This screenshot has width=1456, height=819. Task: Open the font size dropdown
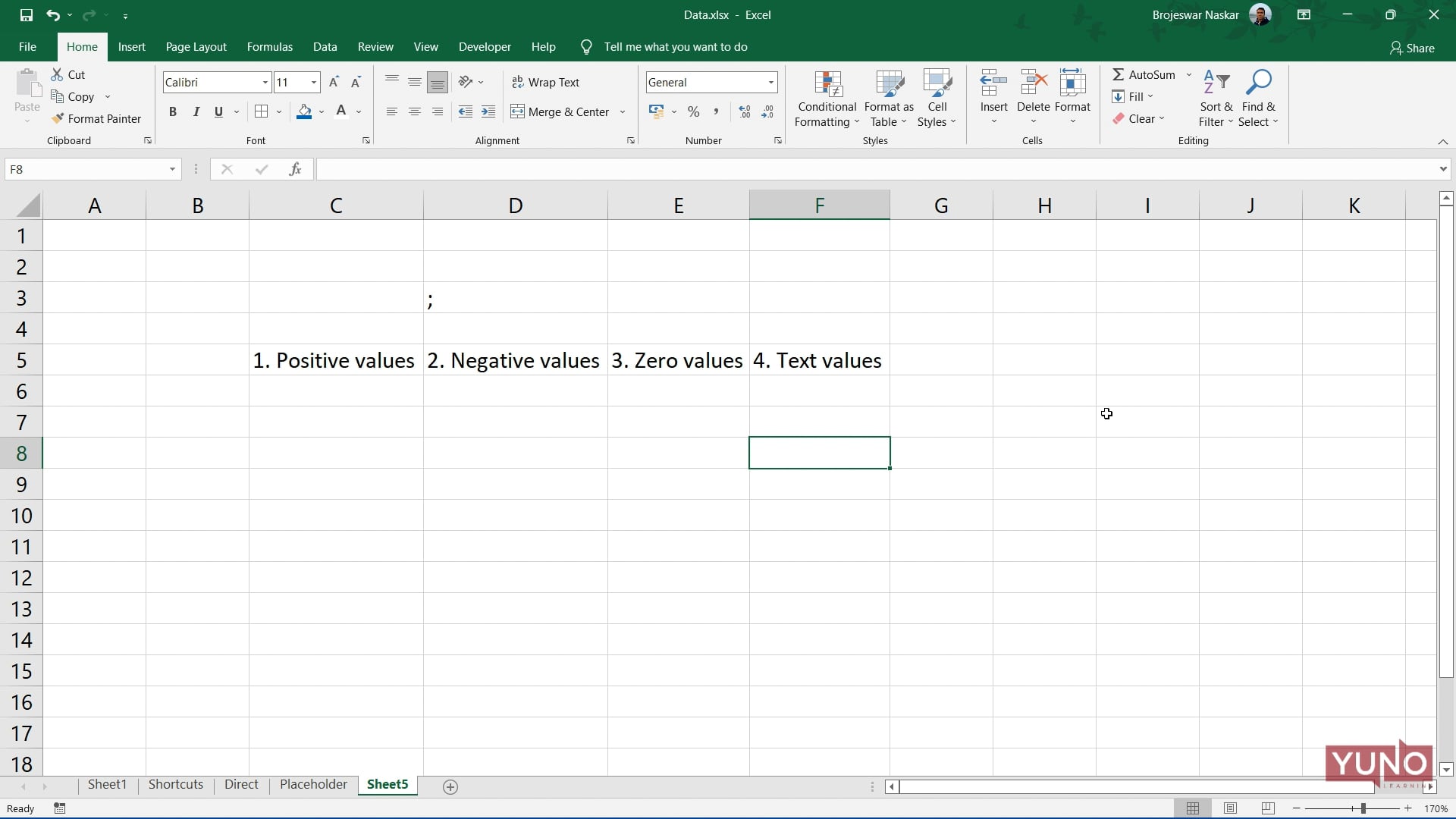pyautogui.click(x=313, y=82)
